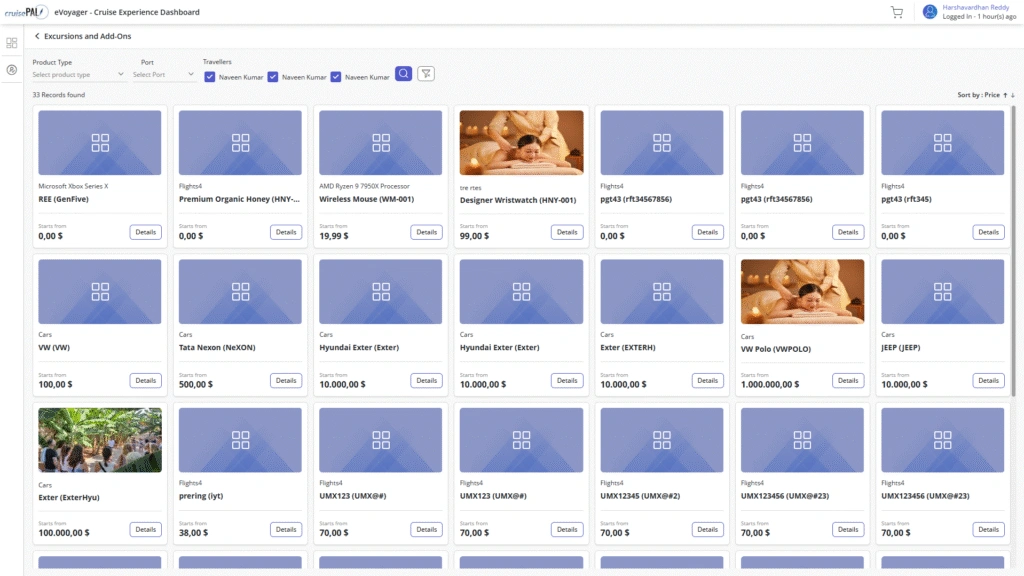Open Details for Tata Nexon (NeXON)
The height and width of the screenshot is (576, 1024).
[x=286, y=380]
